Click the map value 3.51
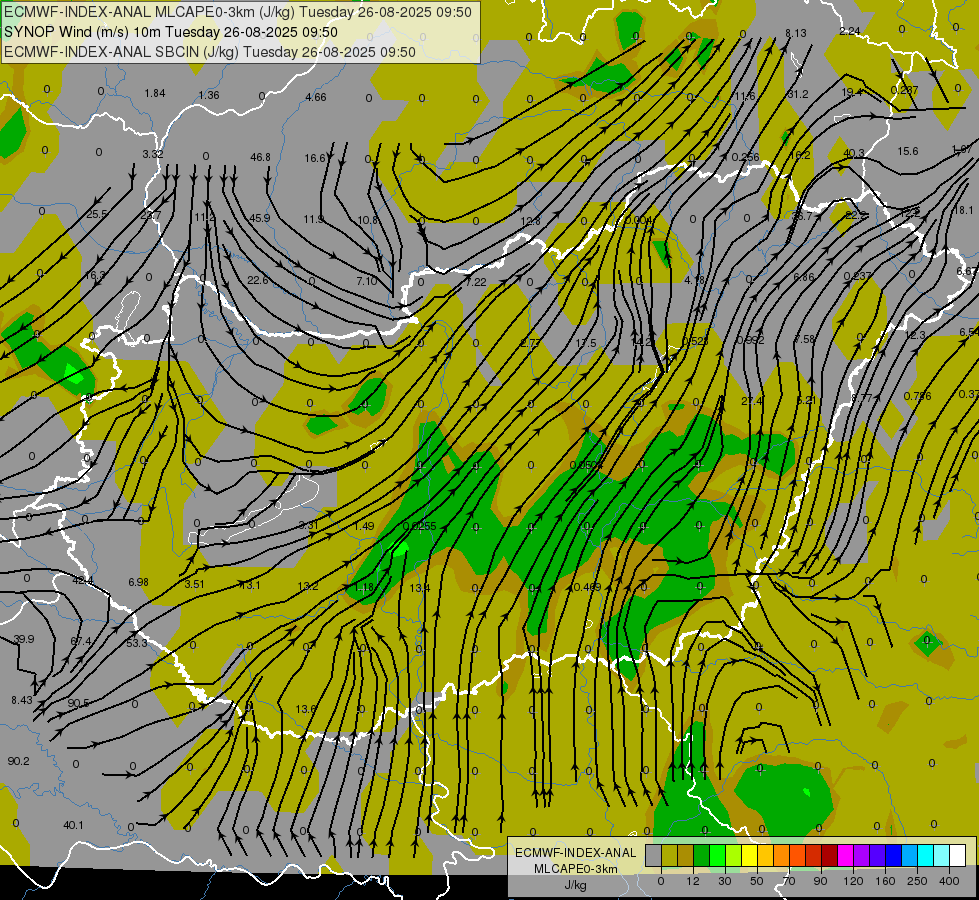The height and width of the screenshot is (900, 979). point(195,585)
